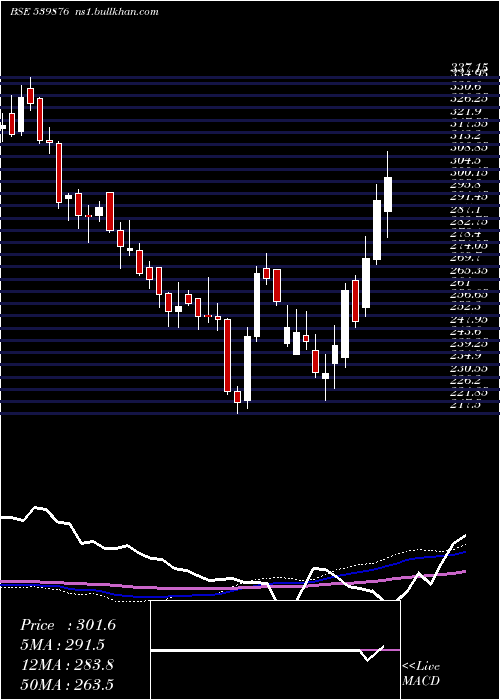Click the 247.95 price axis label

click(x=470, y=319)
